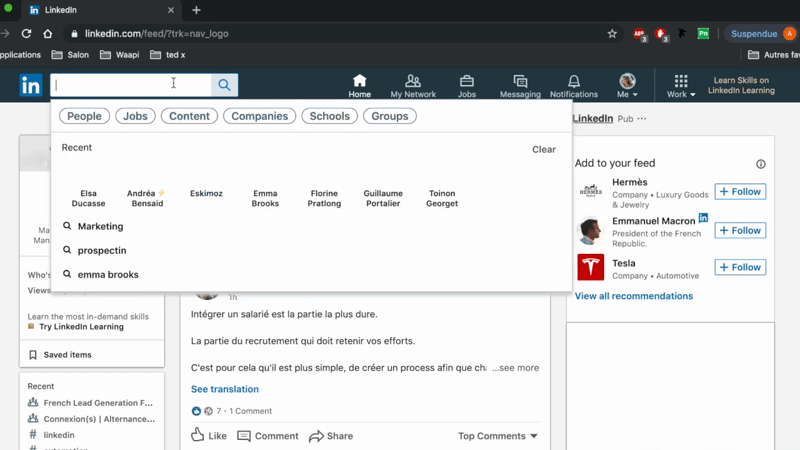Click into the LinkedIn search field
Screen dimensions: 800x450
pos(131,85)
